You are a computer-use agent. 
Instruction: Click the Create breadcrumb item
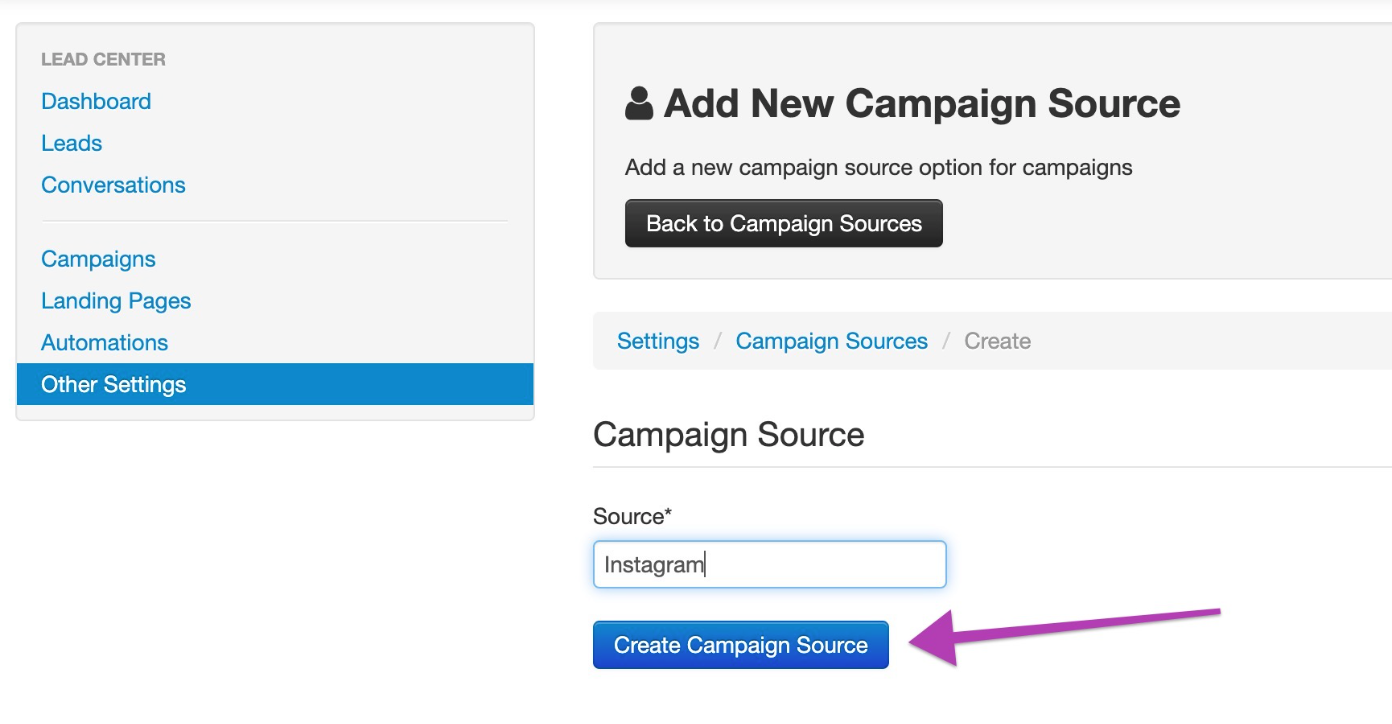(997, 341)
